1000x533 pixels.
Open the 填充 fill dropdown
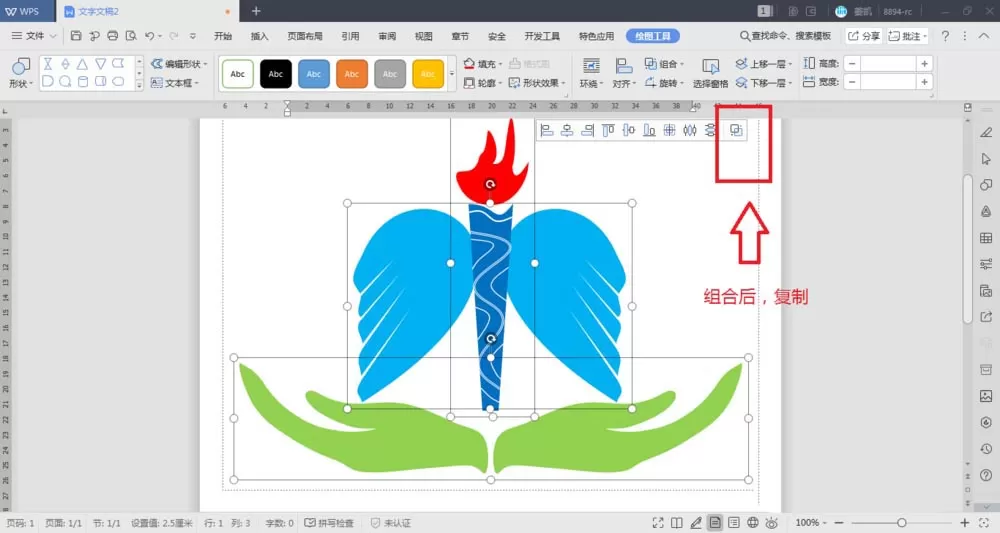click(x=483, y=64)
